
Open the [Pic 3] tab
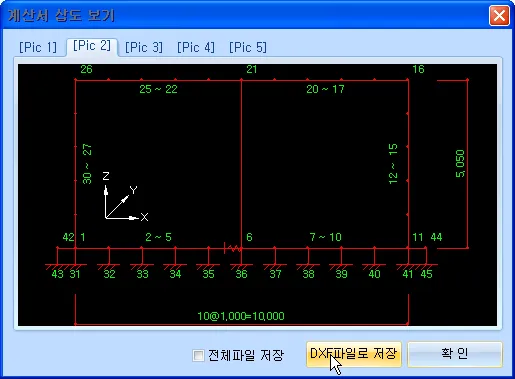point(144,47)
